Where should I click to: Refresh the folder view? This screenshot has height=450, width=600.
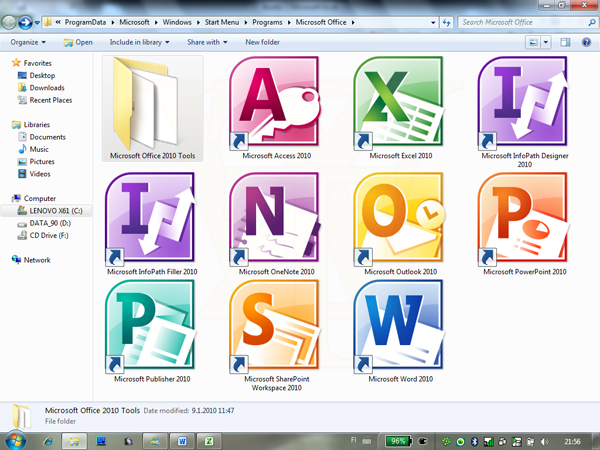(x=447, y=22)
